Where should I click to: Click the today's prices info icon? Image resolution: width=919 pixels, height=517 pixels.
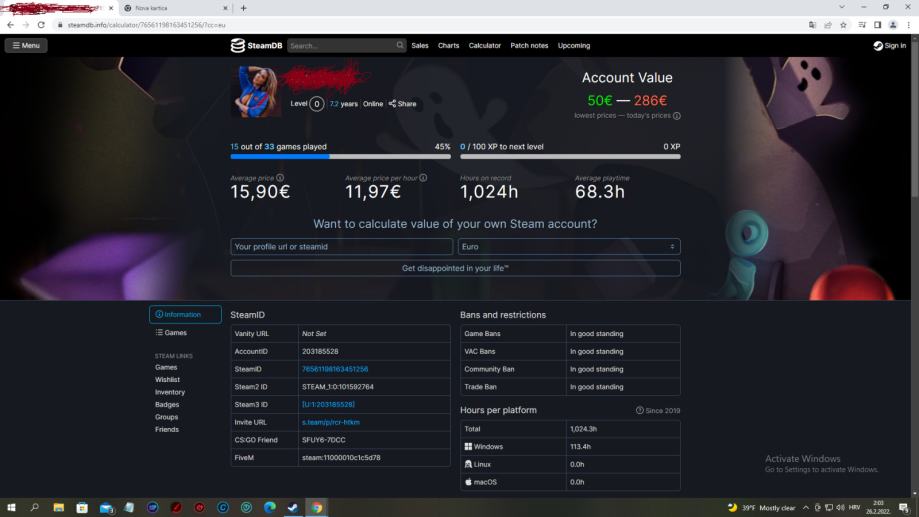[x=677, y=115]
